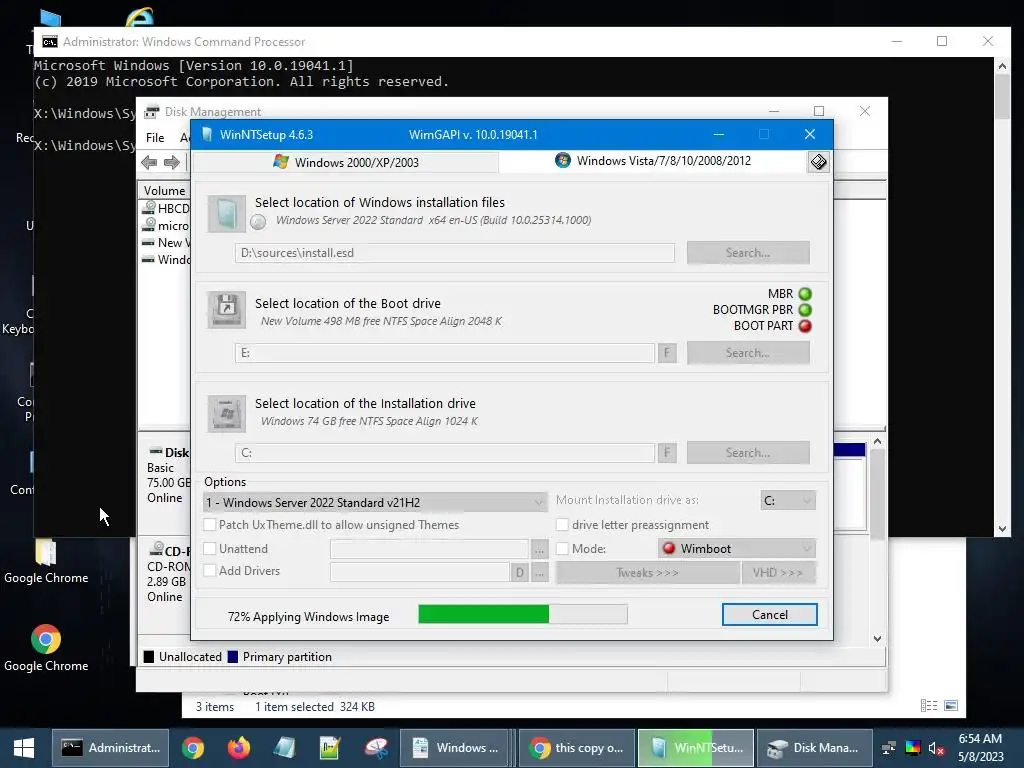
Task: Click the Unattend file path field
Action: pos(429,549)
